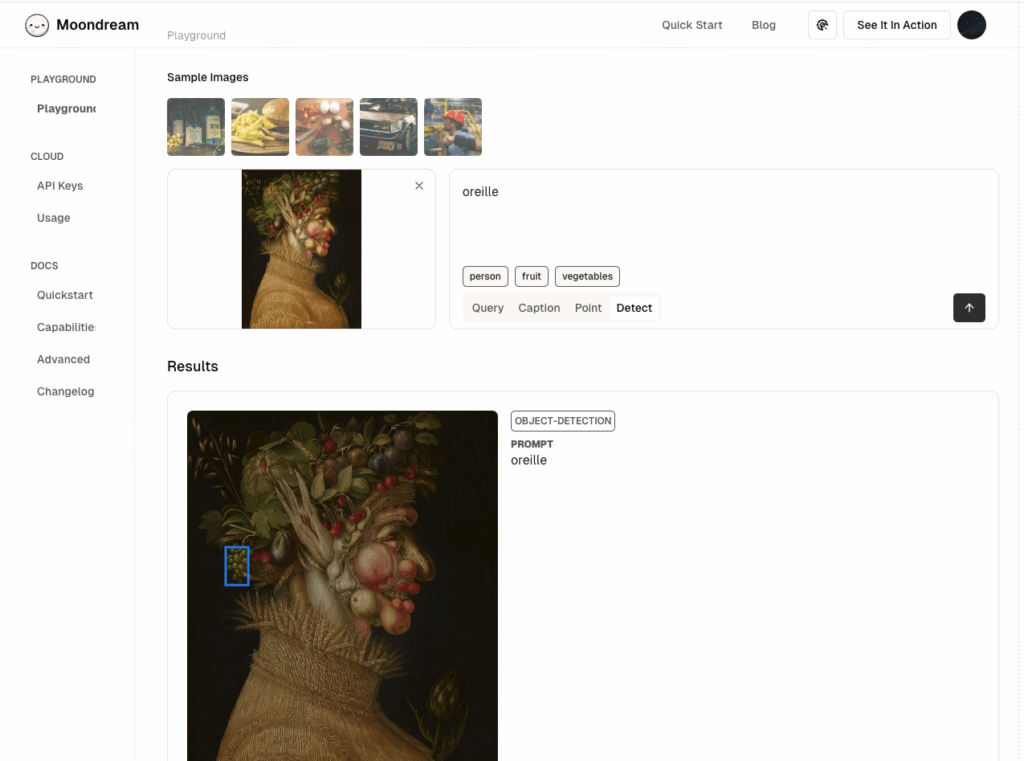Submit the prompt with the arrow button
The height and width of the screenshot is (761, 1024).
[968, 308]
